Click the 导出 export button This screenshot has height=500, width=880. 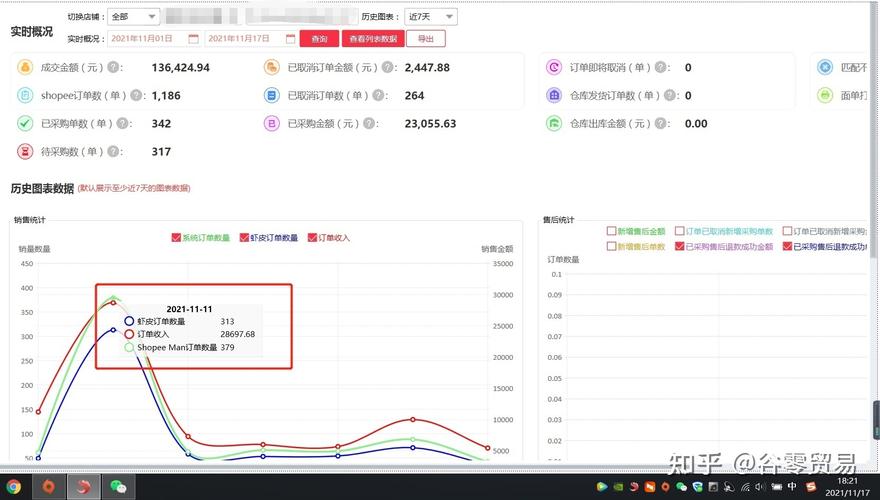[426, 39]
